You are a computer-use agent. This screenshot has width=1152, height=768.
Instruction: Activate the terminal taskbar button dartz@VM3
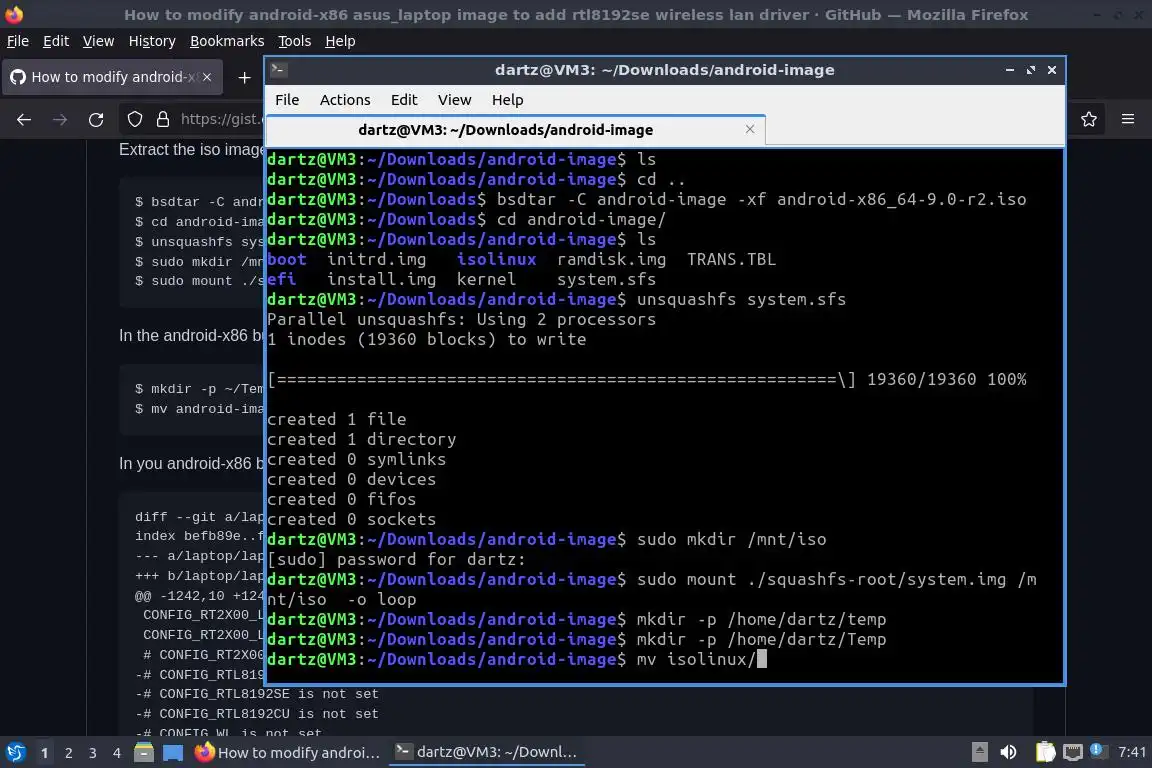[487, 753]
